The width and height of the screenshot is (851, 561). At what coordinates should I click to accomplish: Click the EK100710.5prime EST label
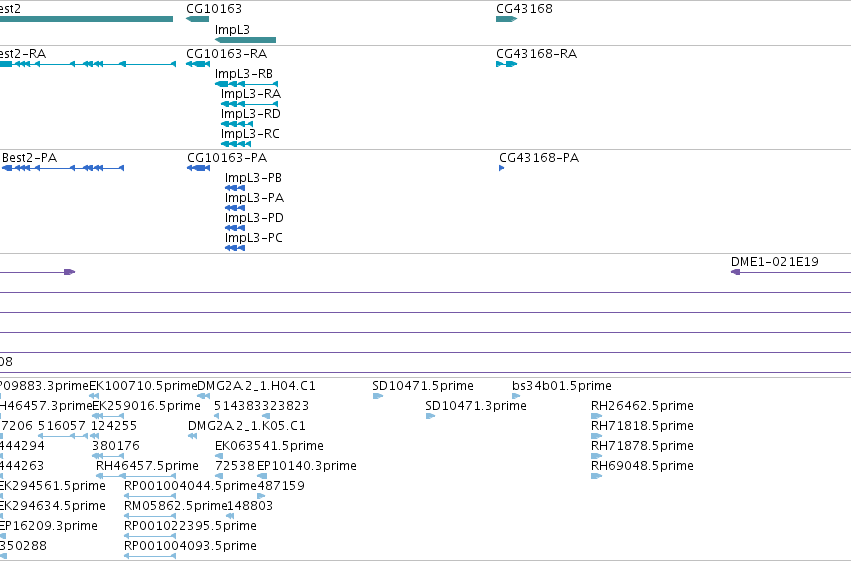point(143,386)
